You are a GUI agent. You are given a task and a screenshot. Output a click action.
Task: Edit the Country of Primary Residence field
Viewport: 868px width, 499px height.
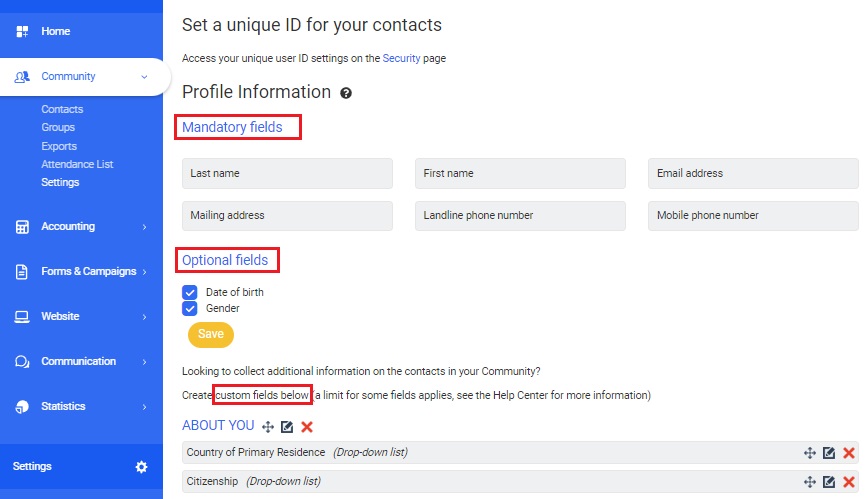(829, 453)
